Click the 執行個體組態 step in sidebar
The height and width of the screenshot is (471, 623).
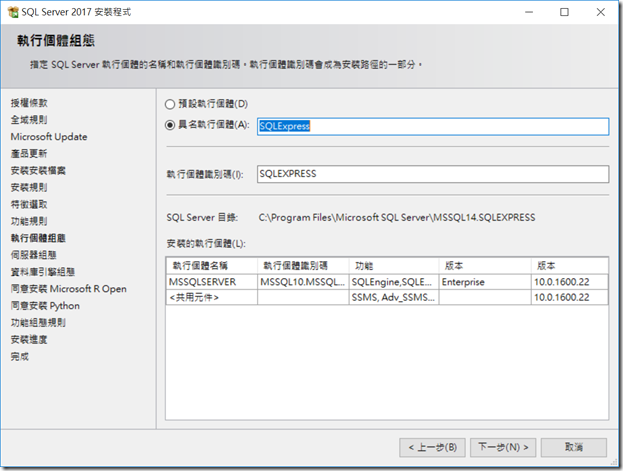[38, 238]
